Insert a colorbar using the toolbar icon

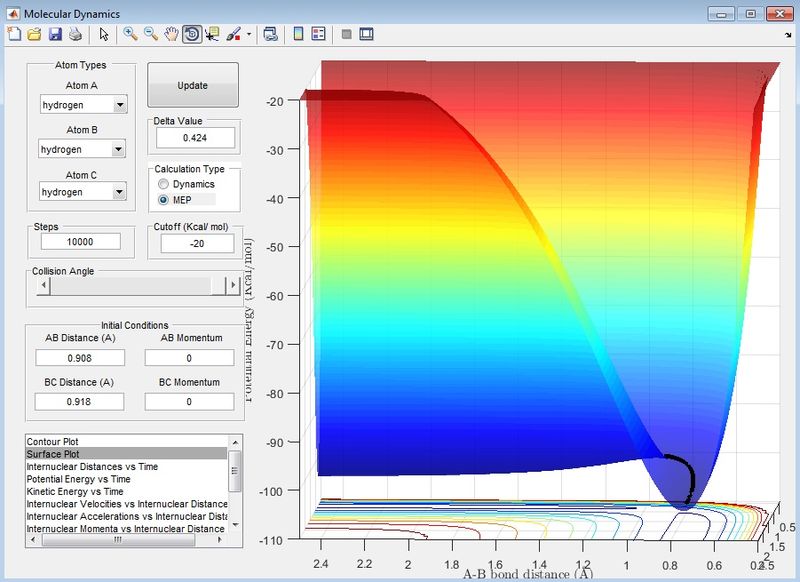(x=298, y=34)
